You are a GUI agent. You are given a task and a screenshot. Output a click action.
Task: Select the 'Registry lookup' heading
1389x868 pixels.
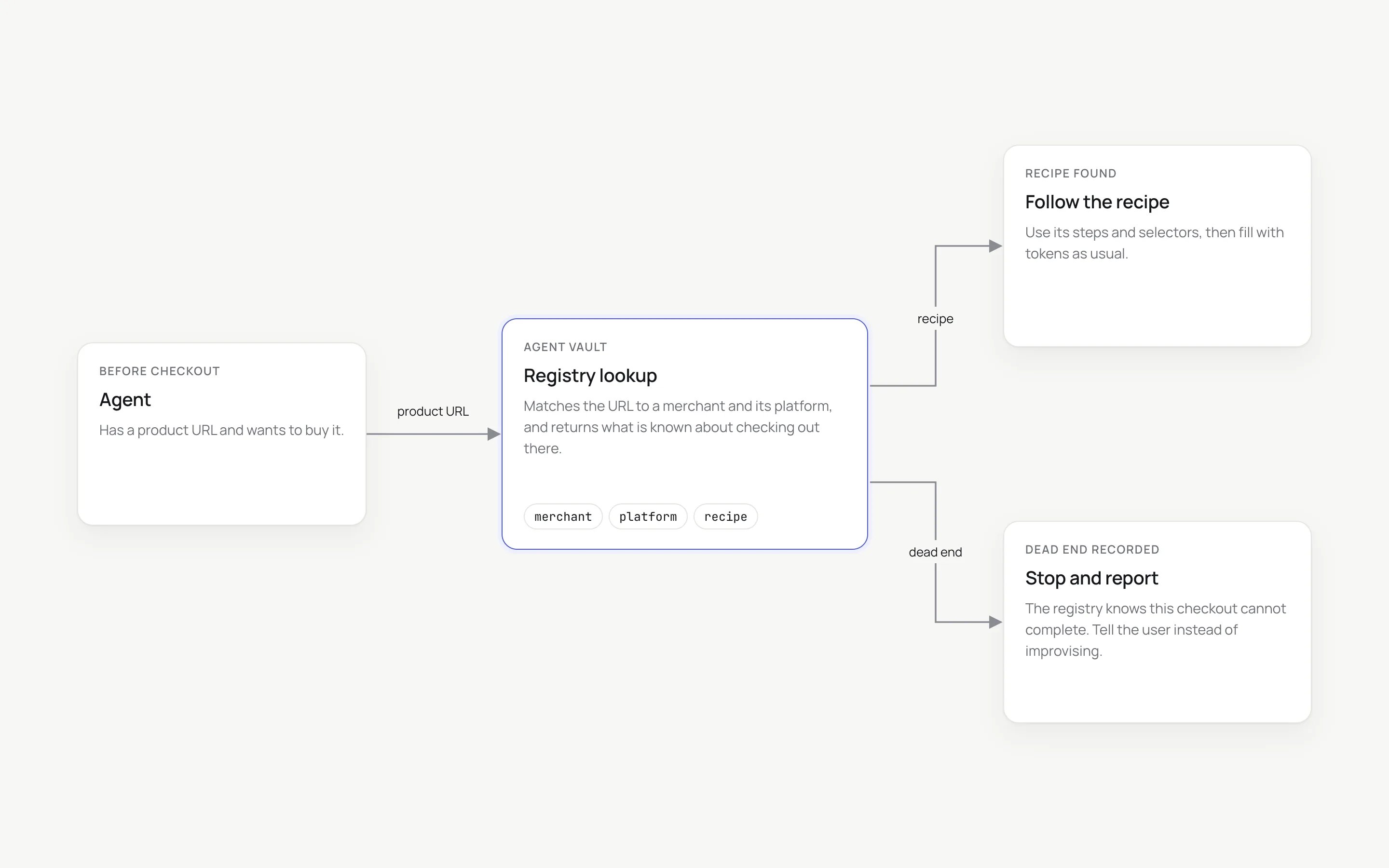590,376
